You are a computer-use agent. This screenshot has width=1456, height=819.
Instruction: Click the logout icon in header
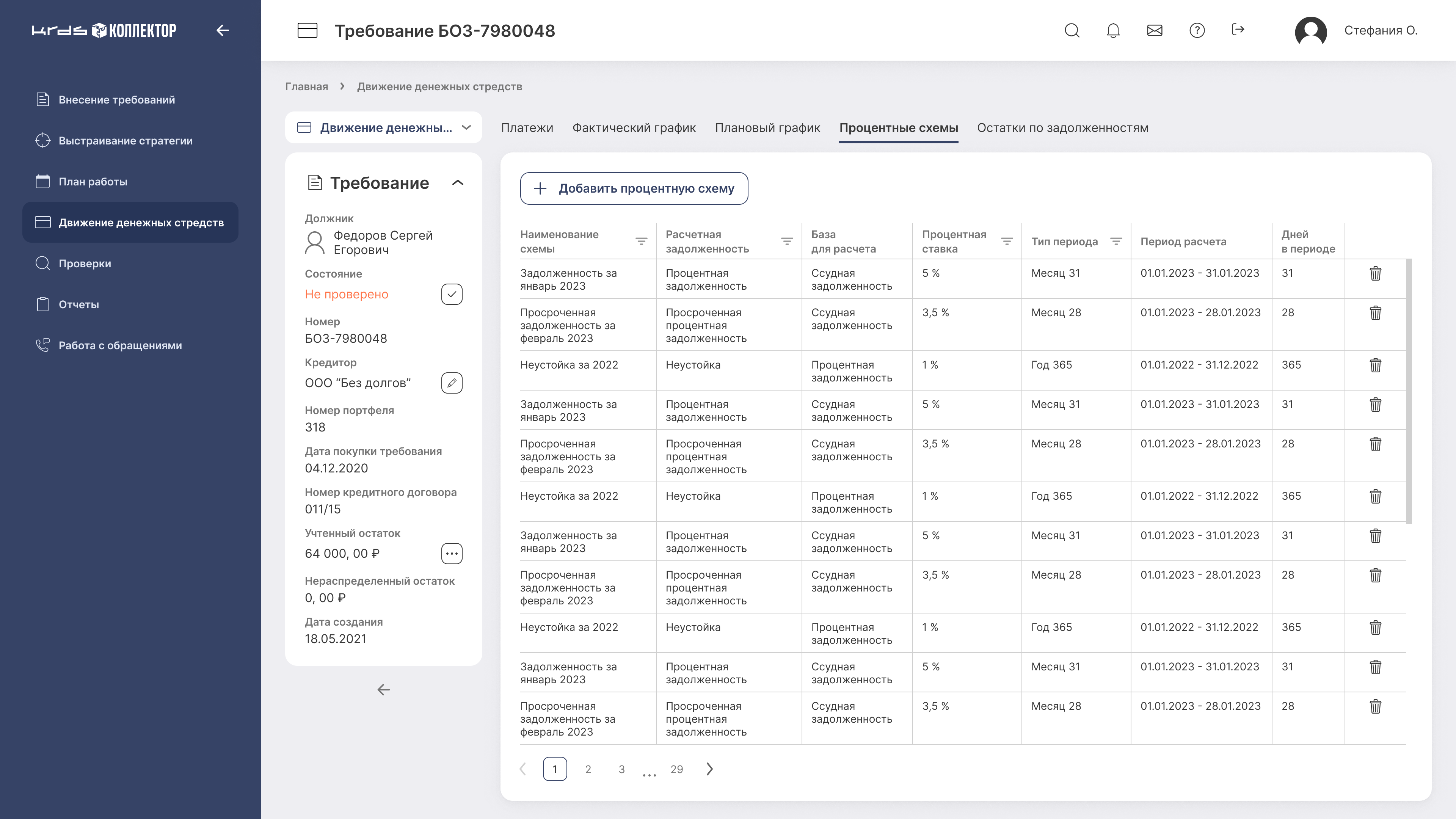pos(1238,30)
